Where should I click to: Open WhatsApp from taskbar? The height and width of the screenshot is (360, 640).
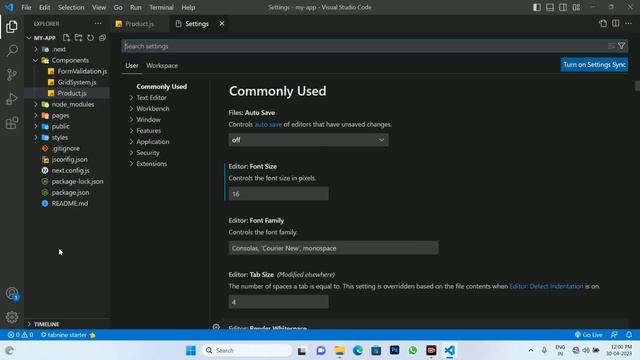(x=413, y=350)
